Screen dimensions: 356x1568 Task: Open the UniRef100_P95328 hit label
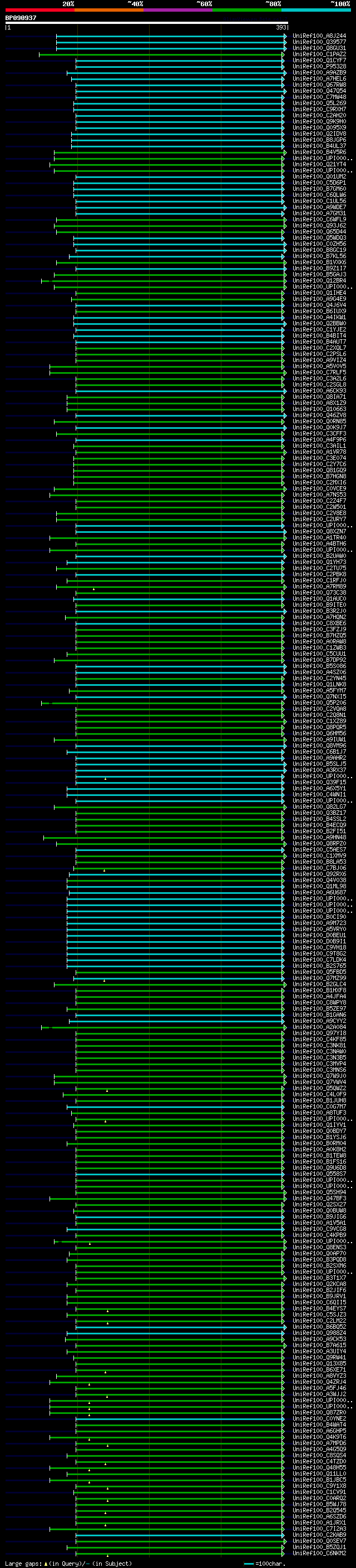(x=319, y=66)
